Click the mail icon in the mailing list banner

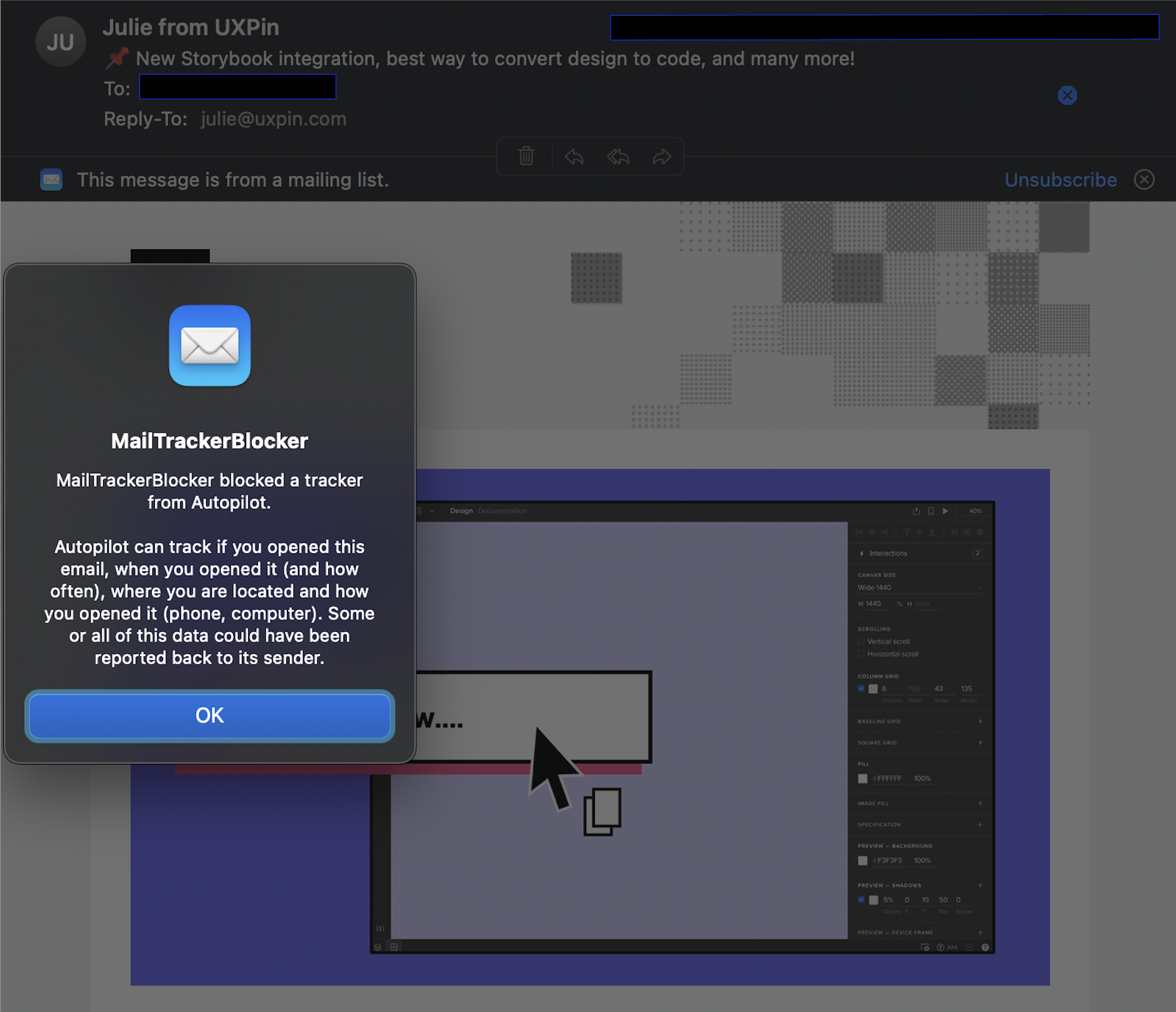(51, 180)
